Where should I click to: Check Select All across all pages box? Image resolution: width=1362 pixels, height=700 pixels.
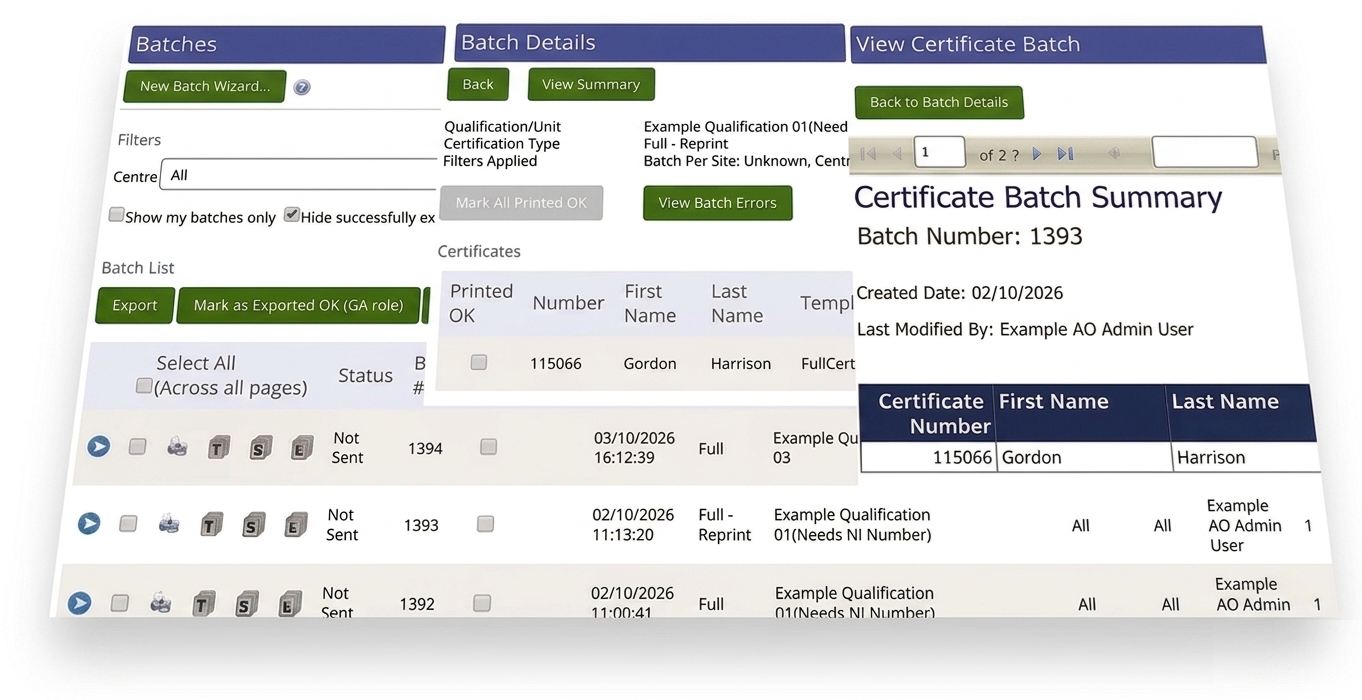tap(144, 386)
